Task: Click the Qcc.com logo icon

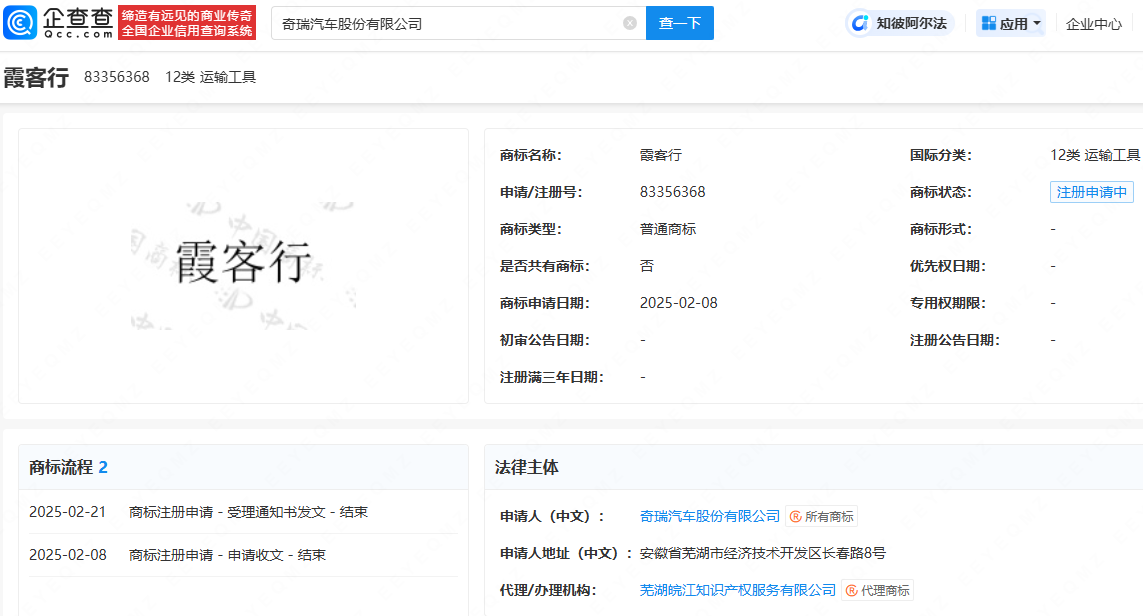Action: point(20,23)
